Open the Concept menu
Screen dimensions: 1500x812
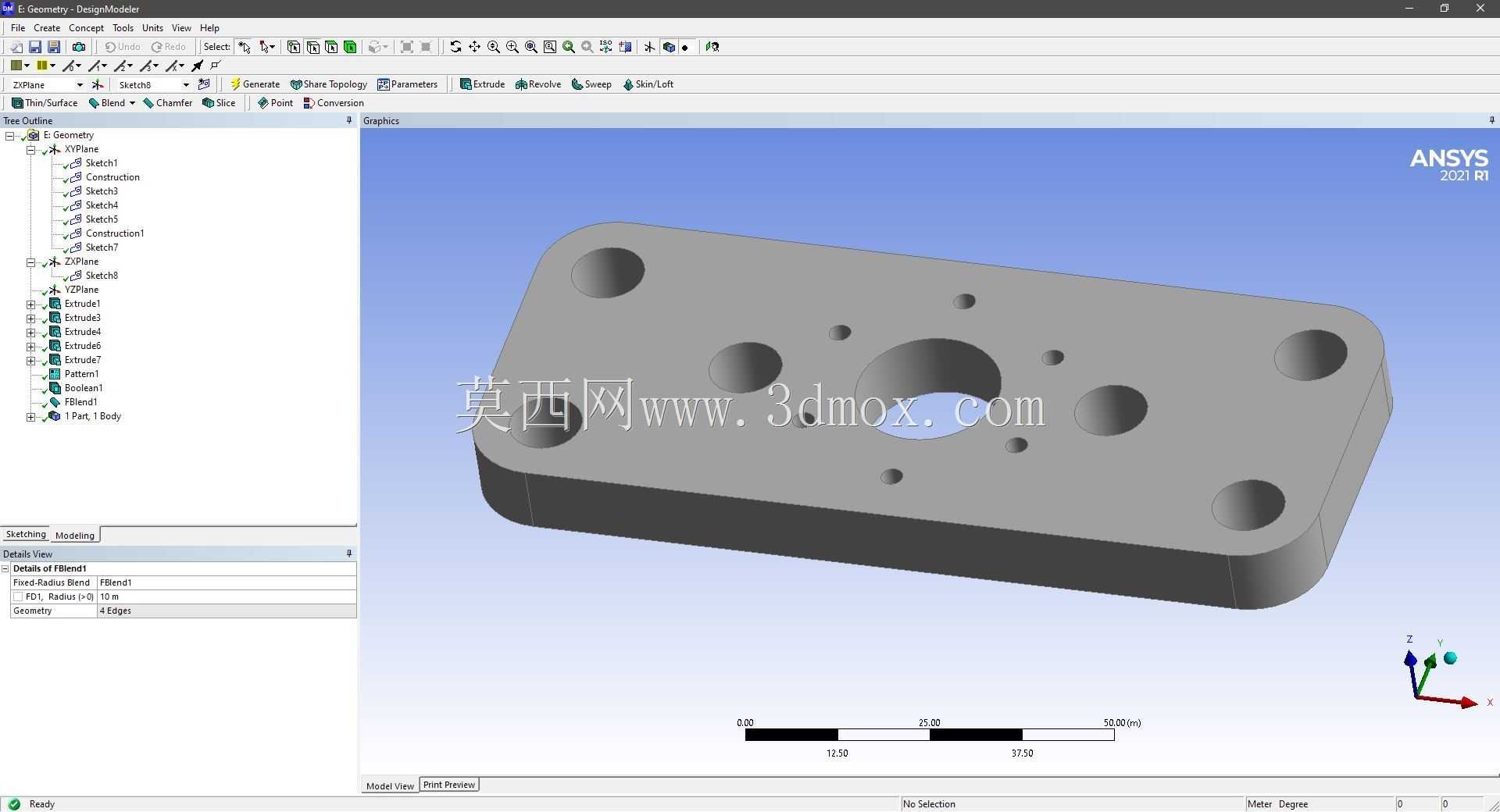pyautogui.click(x=86, y=27)
